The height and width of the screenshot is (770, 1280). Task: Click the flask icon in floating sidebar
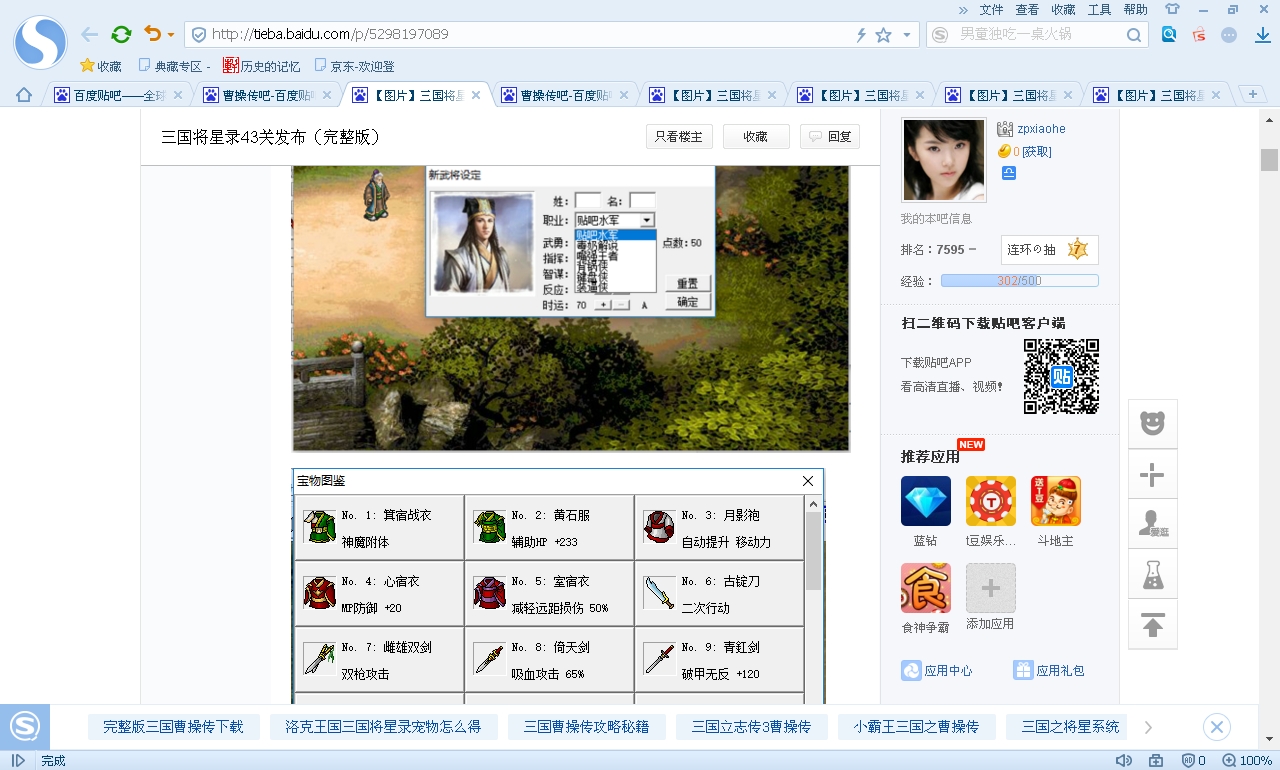[1153, 575]
